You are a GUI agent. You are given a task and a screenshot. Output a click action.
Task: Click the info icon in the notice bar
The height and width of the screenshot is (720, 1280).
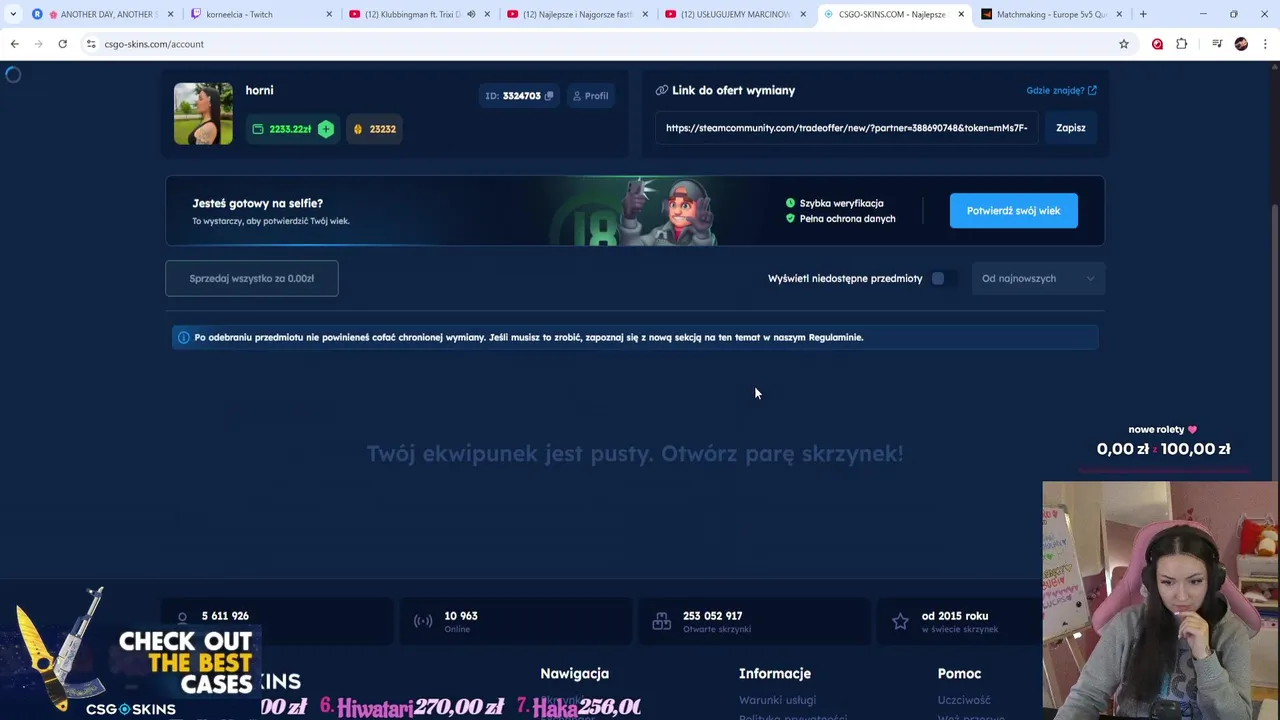[x=183, y=338]
